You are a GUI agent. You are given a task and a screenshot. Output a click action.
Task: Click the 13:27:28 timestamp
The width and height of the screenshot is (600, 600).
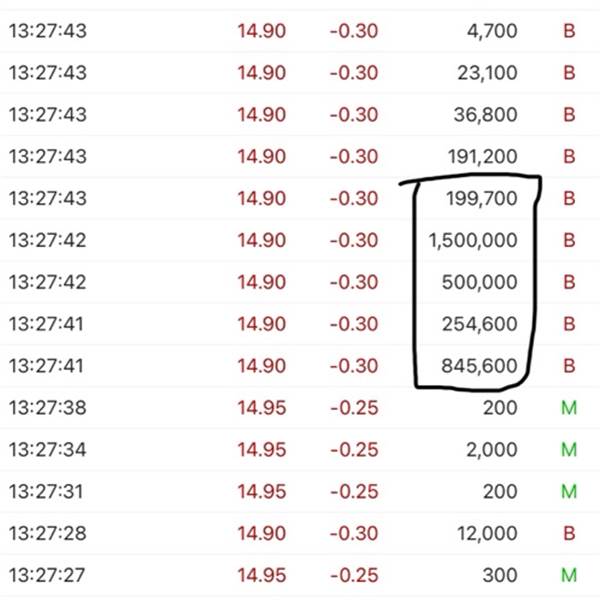coord(47,533)
